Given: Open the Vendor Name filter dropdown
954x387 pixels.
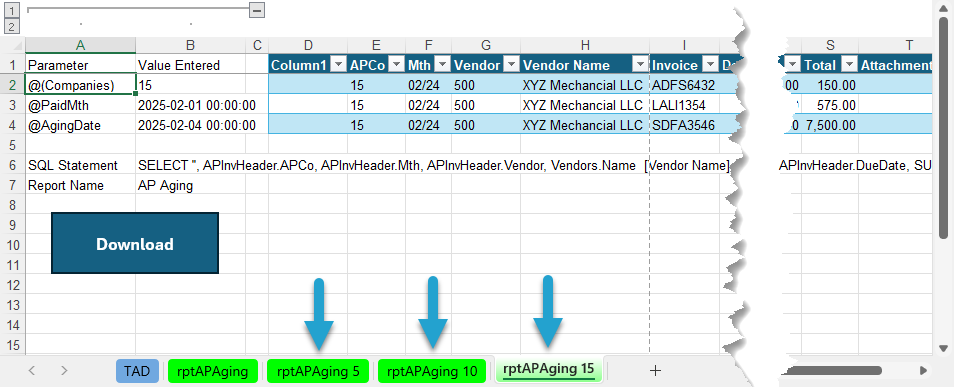Looking at the screenshot, I should coord(640,65).
